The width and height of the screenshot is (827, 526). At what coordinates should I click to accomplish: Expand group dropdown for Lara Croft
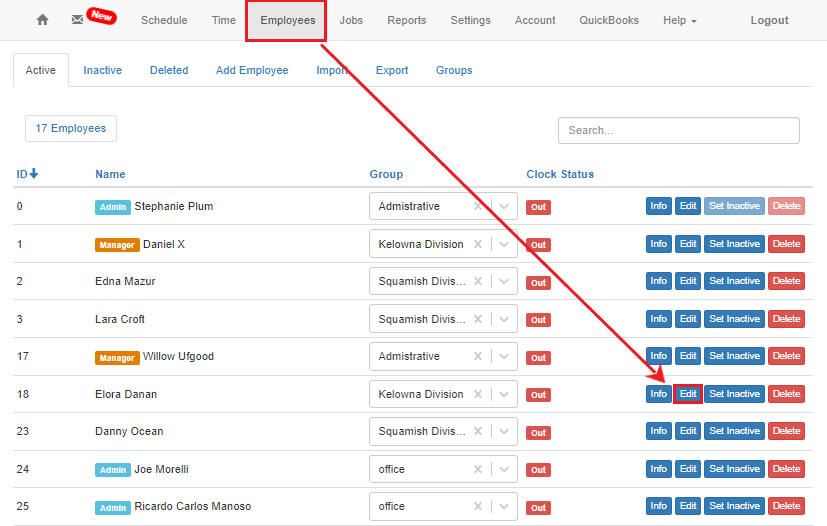point(505,319)
